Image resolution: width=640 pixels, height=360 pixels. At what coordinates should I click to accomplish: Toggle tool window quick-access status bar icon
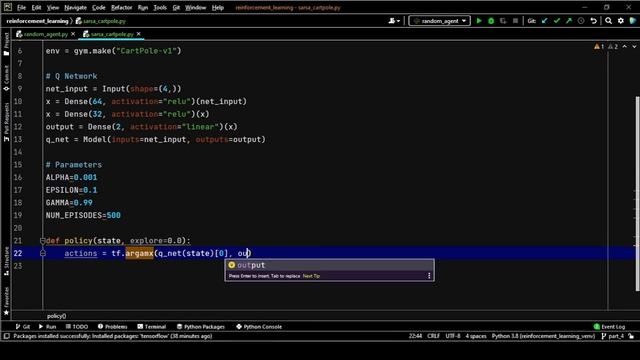tap(7, 336)
